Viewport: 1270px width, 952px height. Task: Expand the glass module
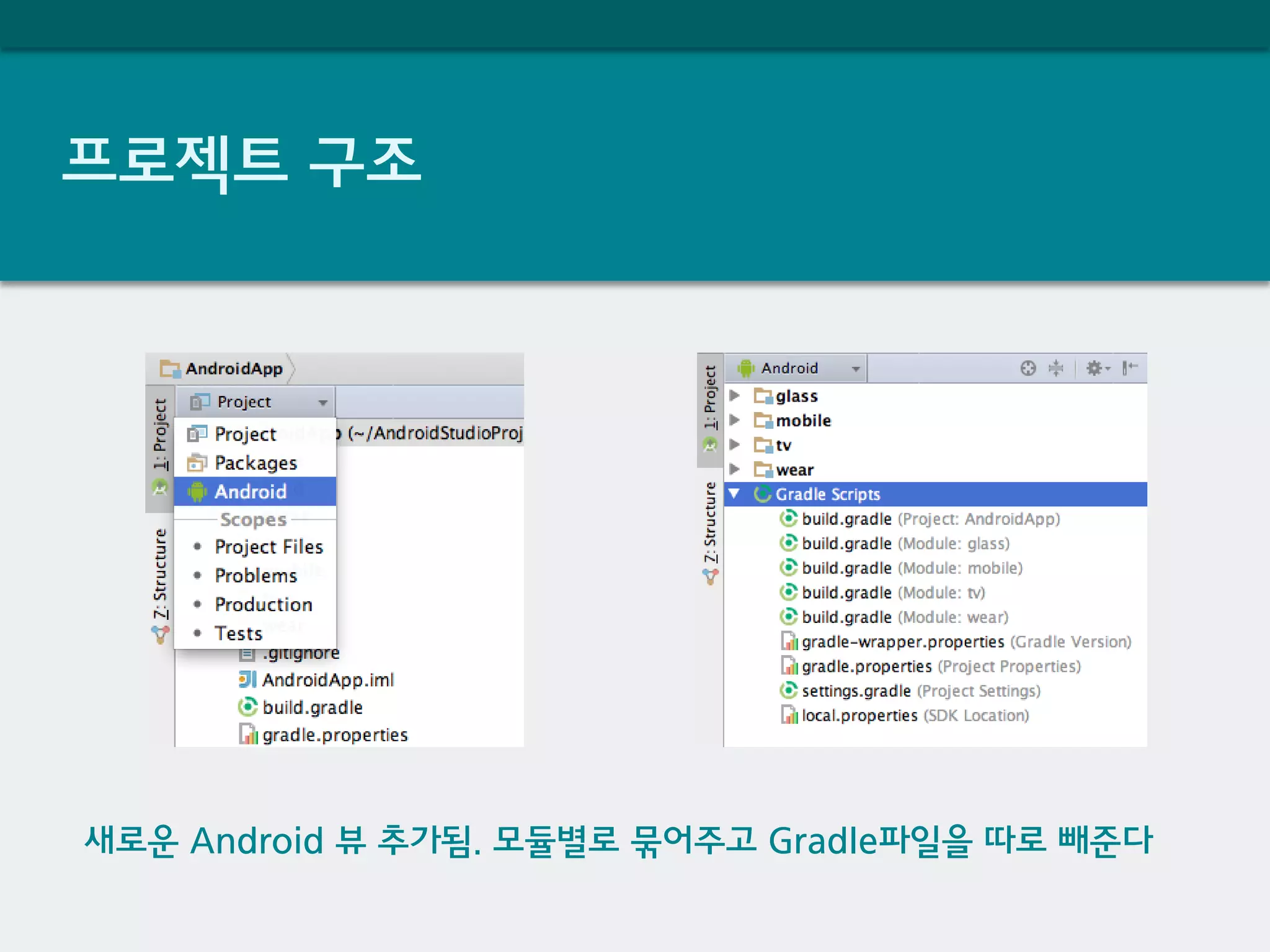coord(735,395)
